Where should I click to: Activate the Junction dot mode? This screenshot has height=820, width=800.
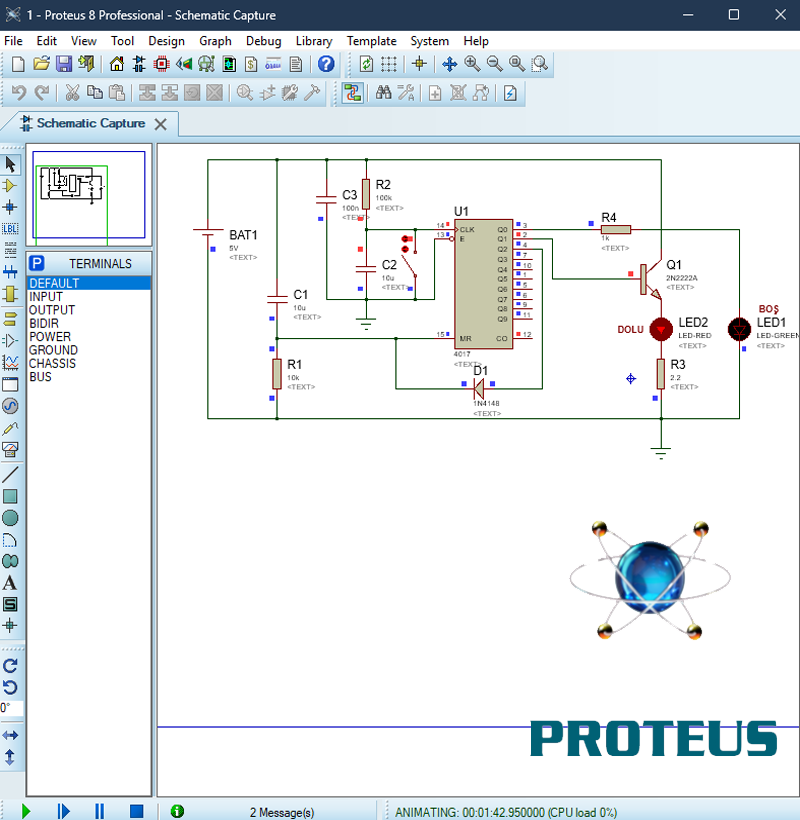[x=10, y=207]
